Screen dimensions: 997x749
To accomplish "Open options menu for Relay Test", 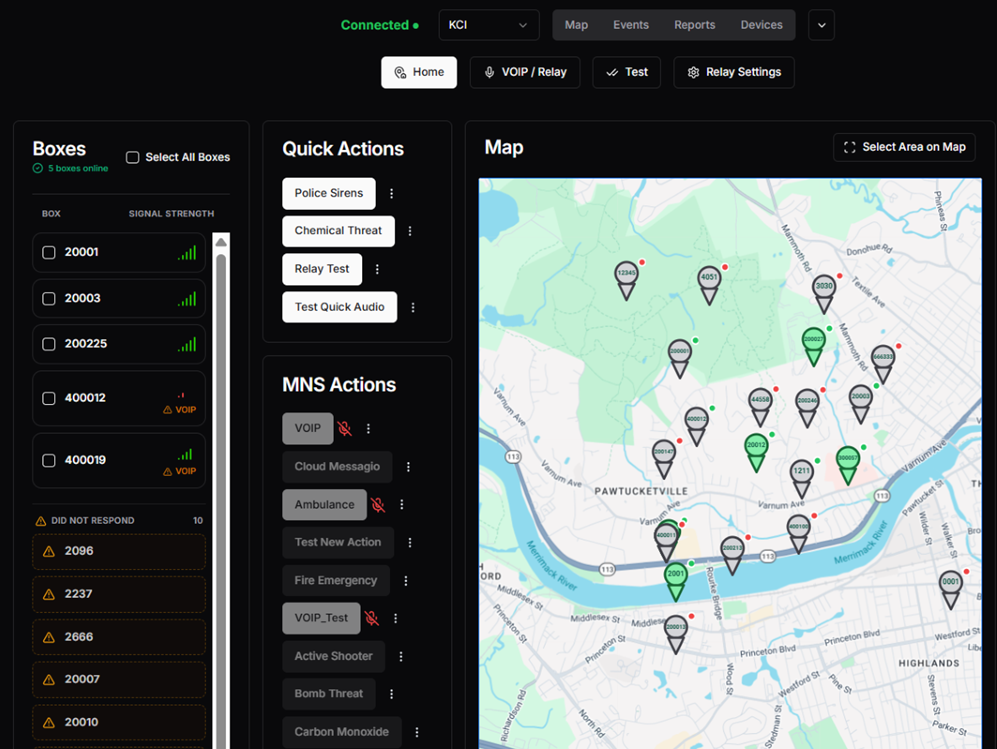I will pyautogui.click(x=377, y=270).
